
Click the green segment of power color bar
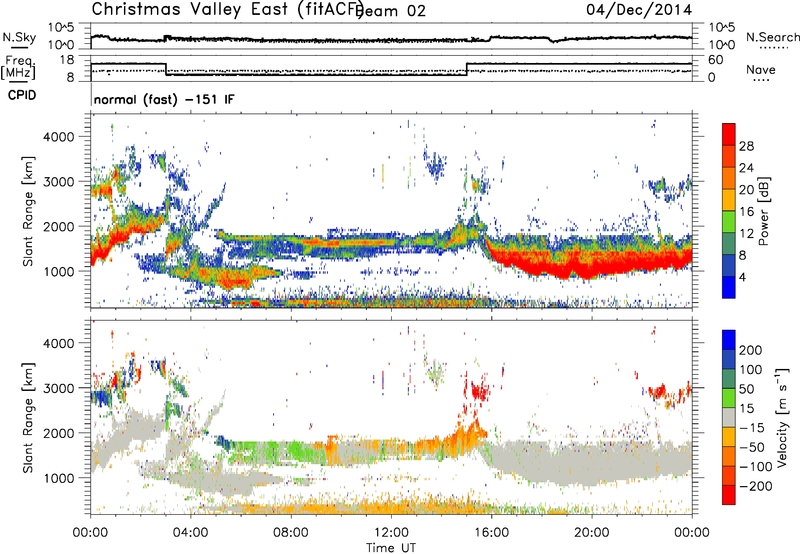[729, 221]
